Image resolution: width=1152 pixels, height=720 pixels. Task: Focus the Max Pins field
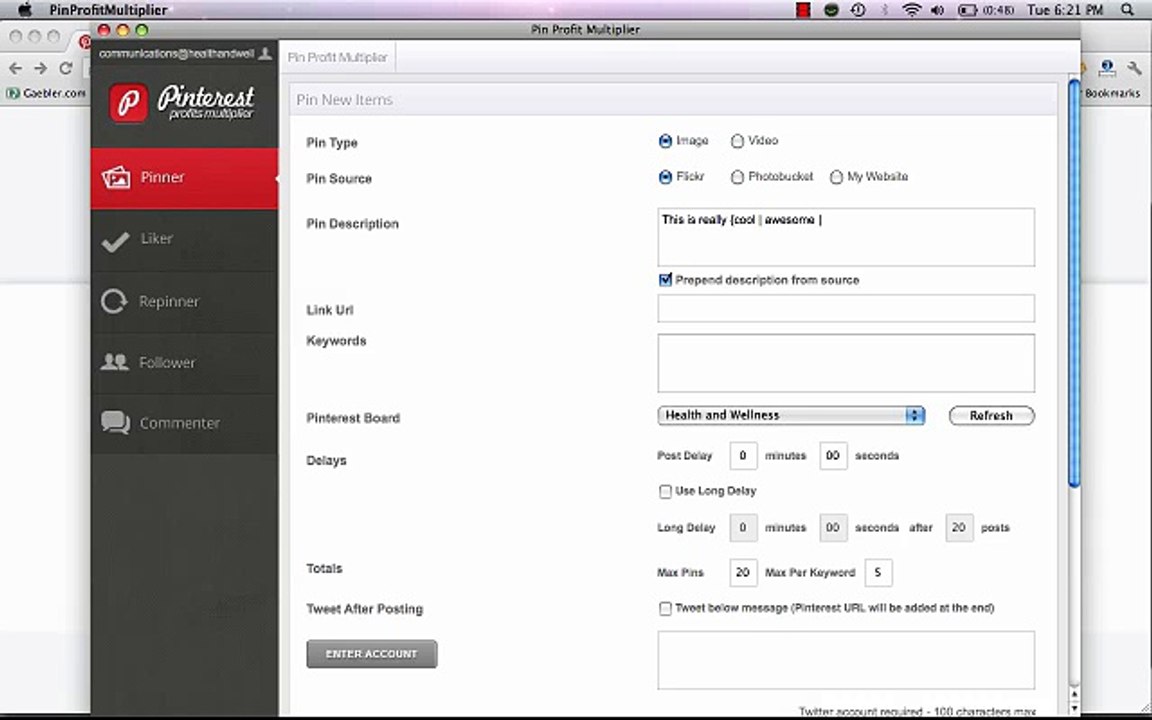[743, 572]
